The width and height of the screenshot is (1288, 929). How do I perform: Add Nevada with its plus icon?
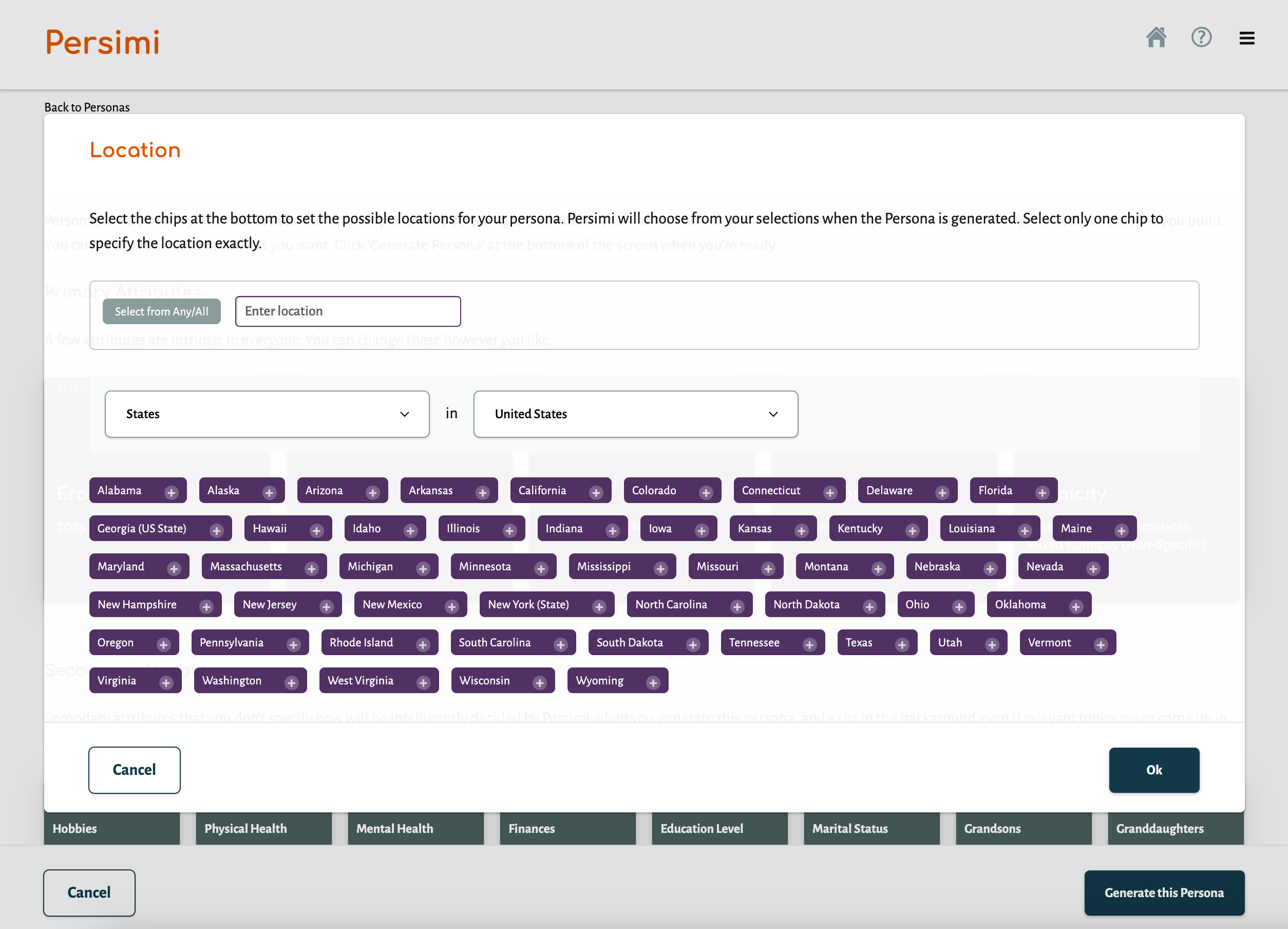(x=1093, y=569)
